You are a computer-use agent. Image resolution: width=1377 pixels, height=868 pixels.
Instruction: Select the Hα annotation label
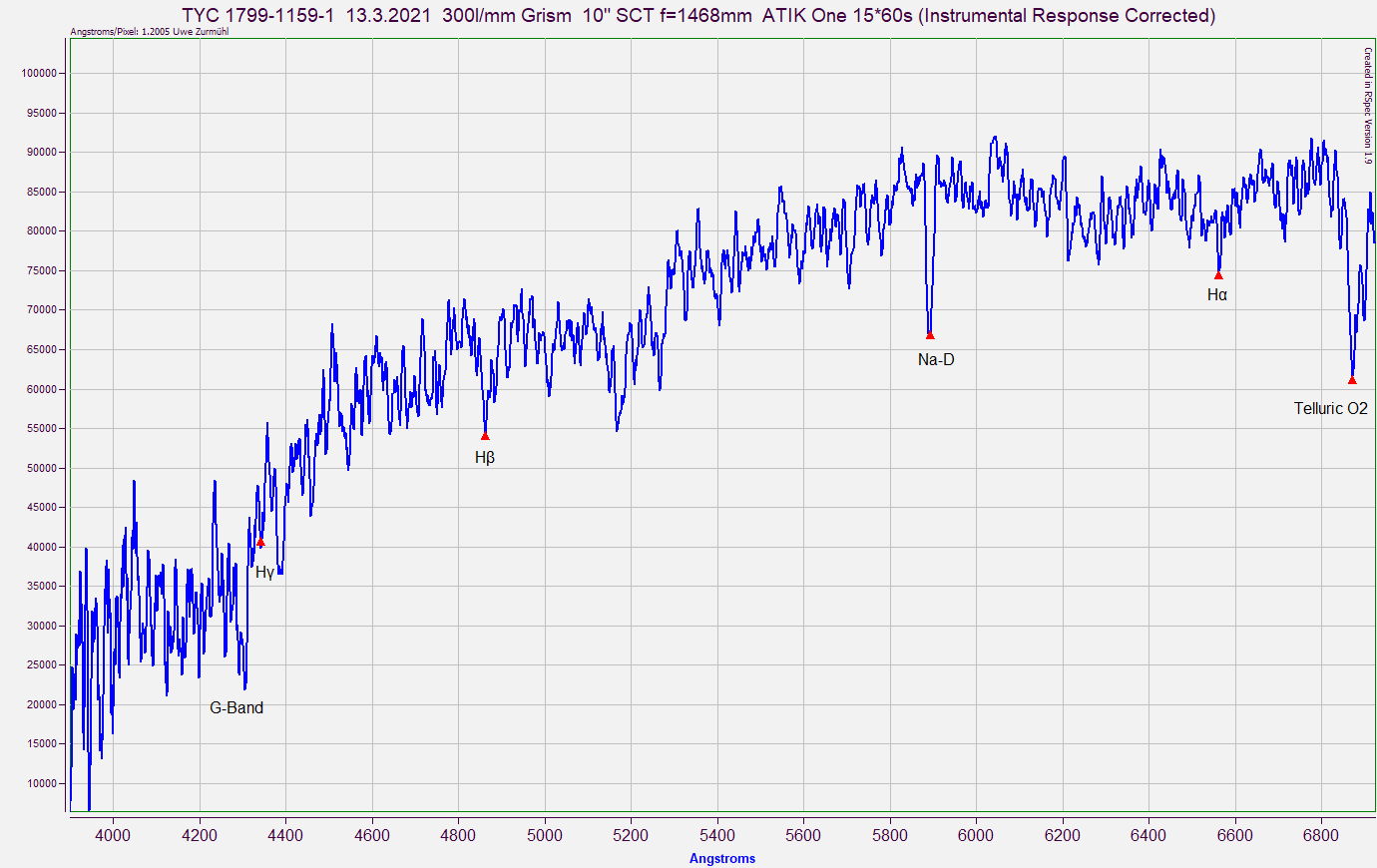(x=1217, y=294)
